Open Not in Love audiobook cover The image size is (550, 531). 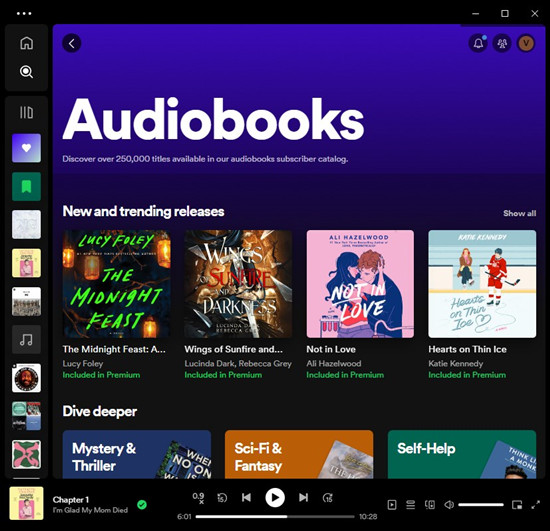[x=360, y=284]
